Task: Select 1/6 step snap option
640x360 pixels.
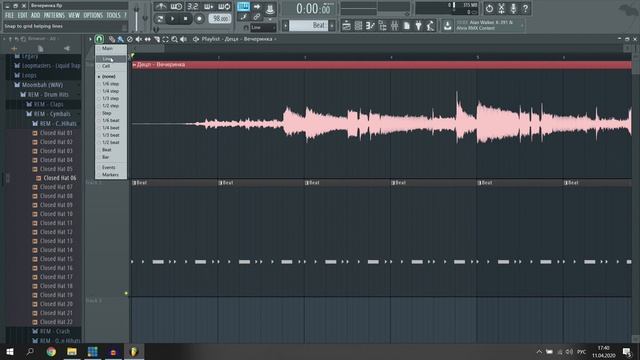Action: coord(110,84)
